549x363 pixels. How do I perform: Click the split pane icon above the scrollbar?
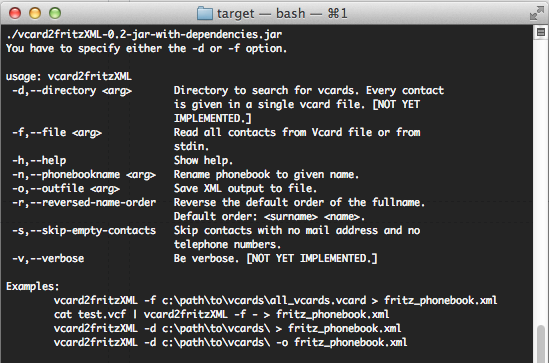pyautogui.click(x=541, y=32)
